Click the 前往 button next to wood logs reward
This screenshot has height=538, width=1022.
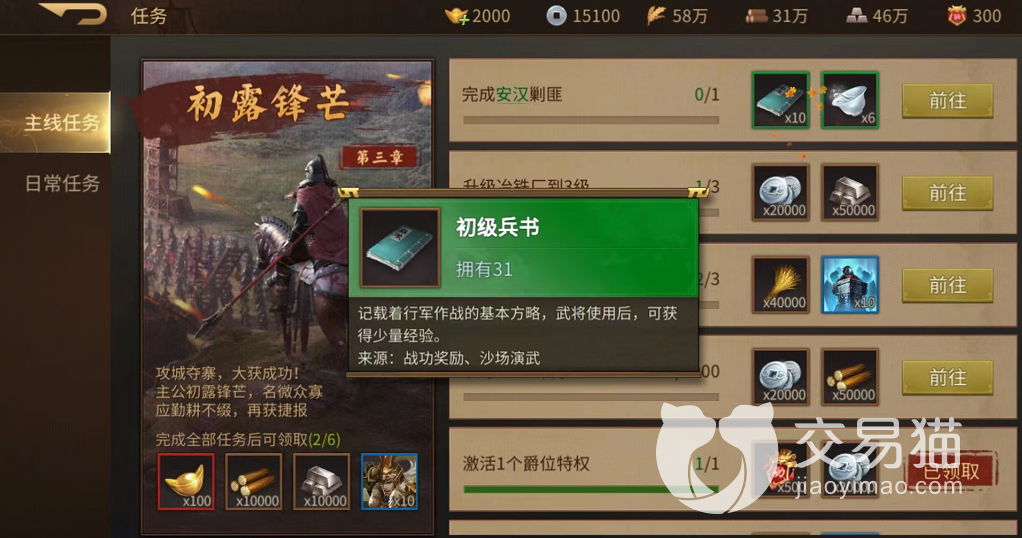click(947, 378)
